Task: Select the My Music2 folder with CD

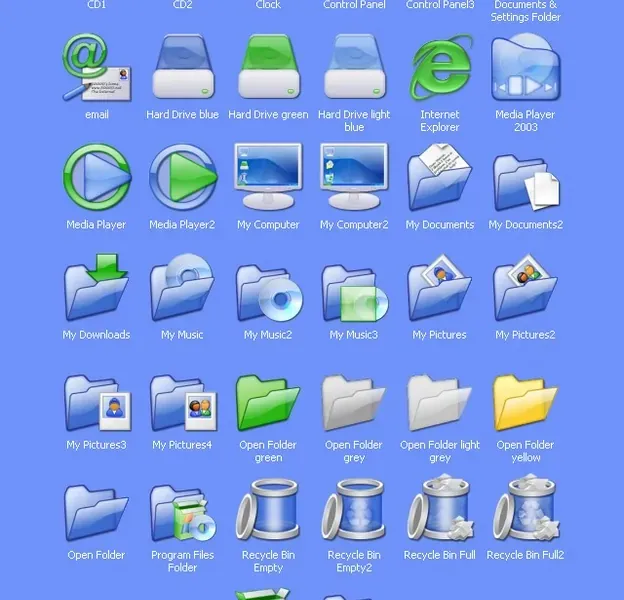Action: (x=269, y=292)
